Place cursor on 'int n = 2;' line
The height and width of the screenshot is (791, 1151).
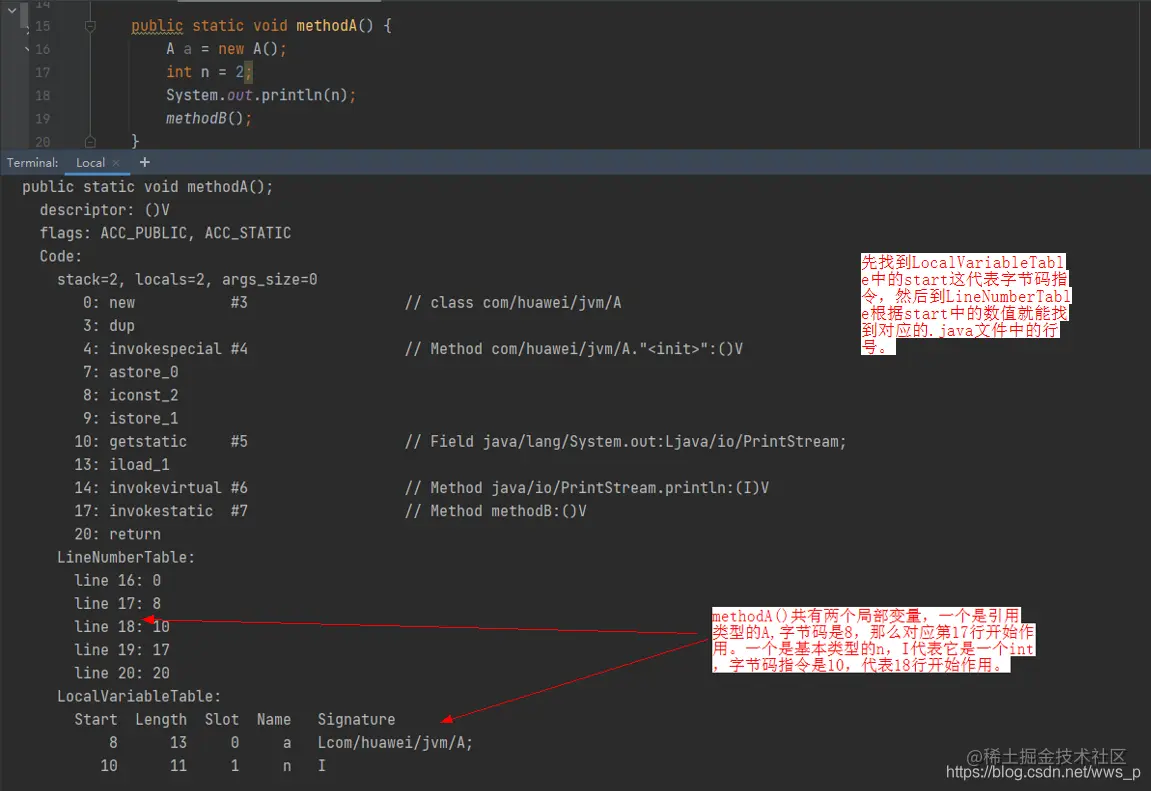tap(208, 72)
